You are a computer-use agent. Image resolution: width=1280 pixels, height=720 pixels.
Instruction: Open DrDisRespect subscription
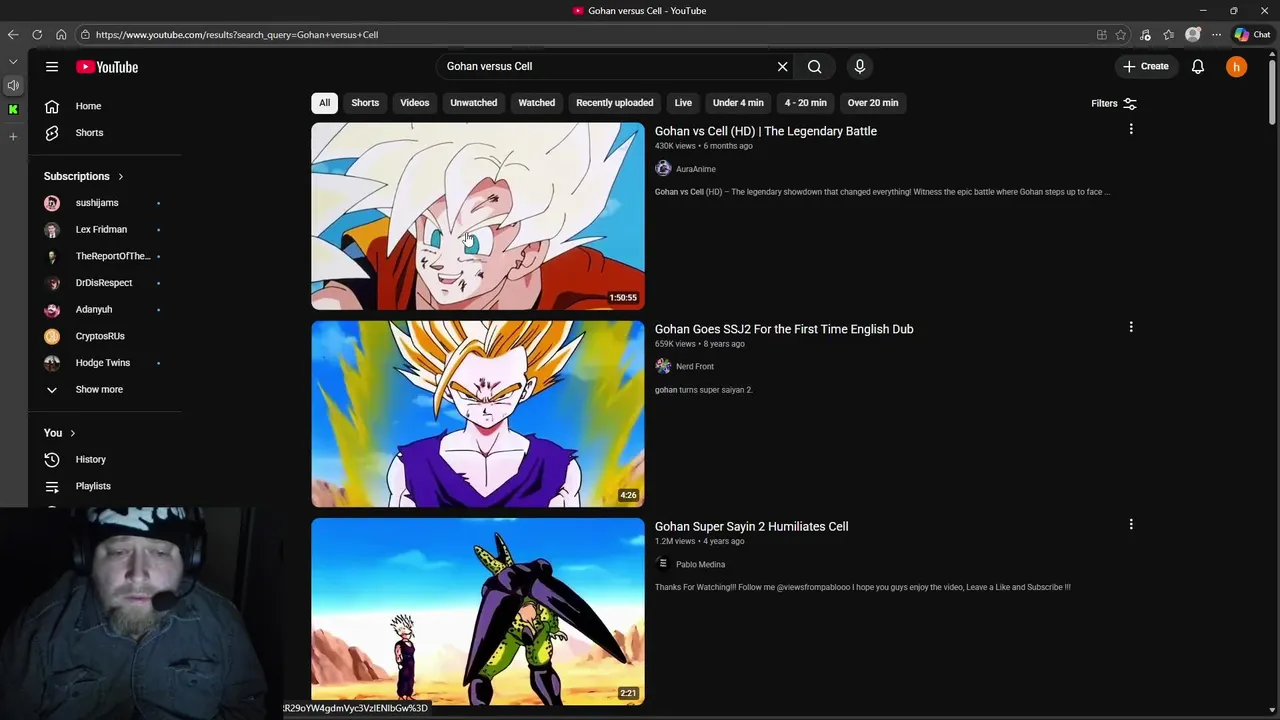pyautogui.click(x=103, y=283)
